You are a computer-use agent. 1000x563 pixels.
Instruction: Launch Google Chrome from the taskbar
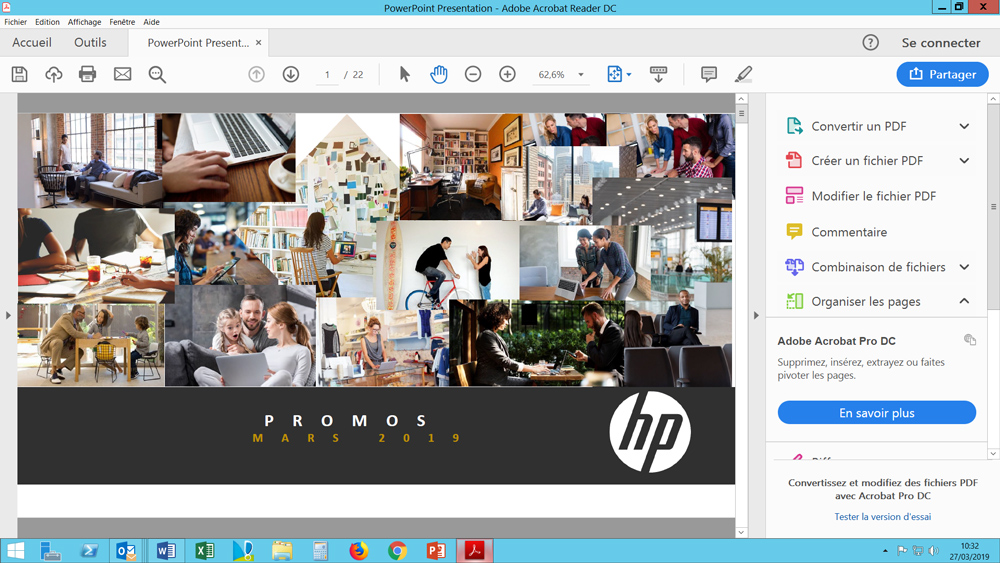pyautogui.click(x=397, y=551)
